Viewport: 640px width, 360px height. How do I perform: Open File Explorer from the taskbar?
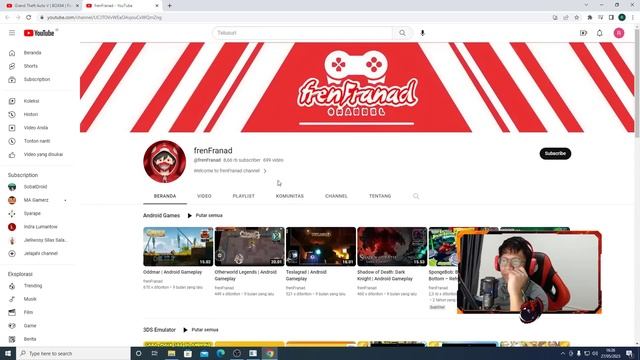(x=171, y=353)
